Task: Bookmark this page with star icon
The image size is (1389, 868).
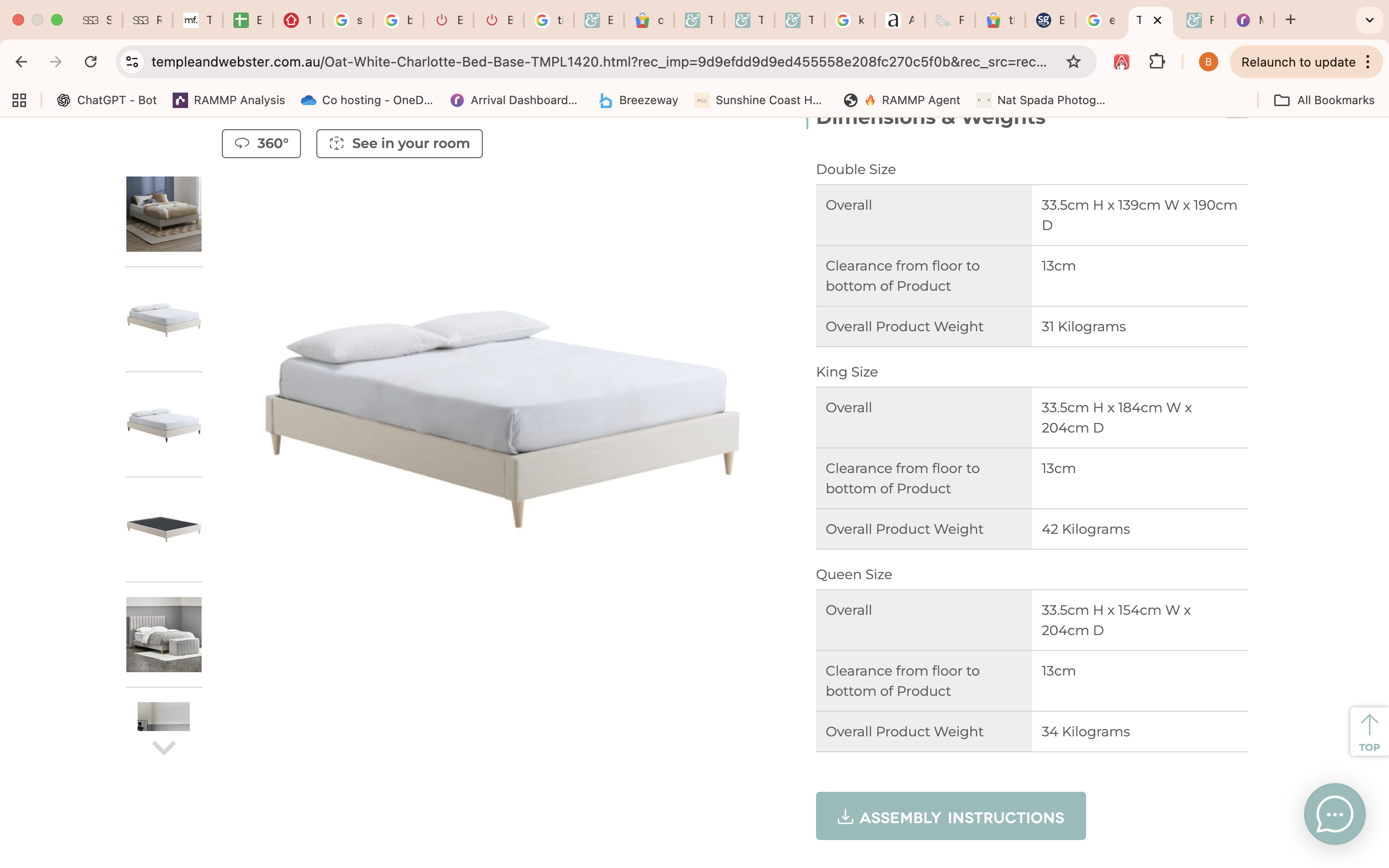Action: pyautogui.click(x=1073, y=62)
